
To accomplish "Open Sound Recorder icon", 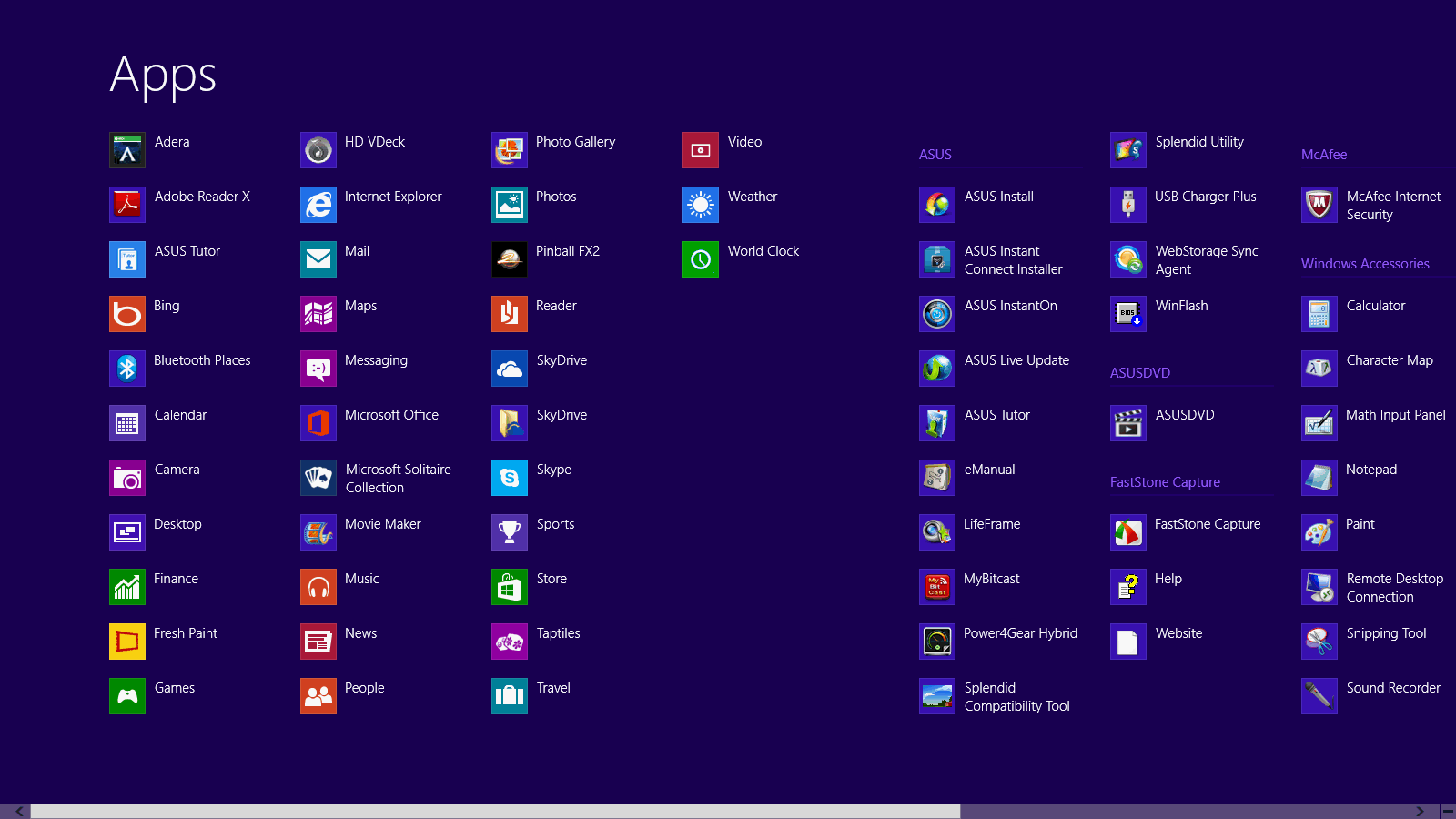I will (x=1319, y=696).
